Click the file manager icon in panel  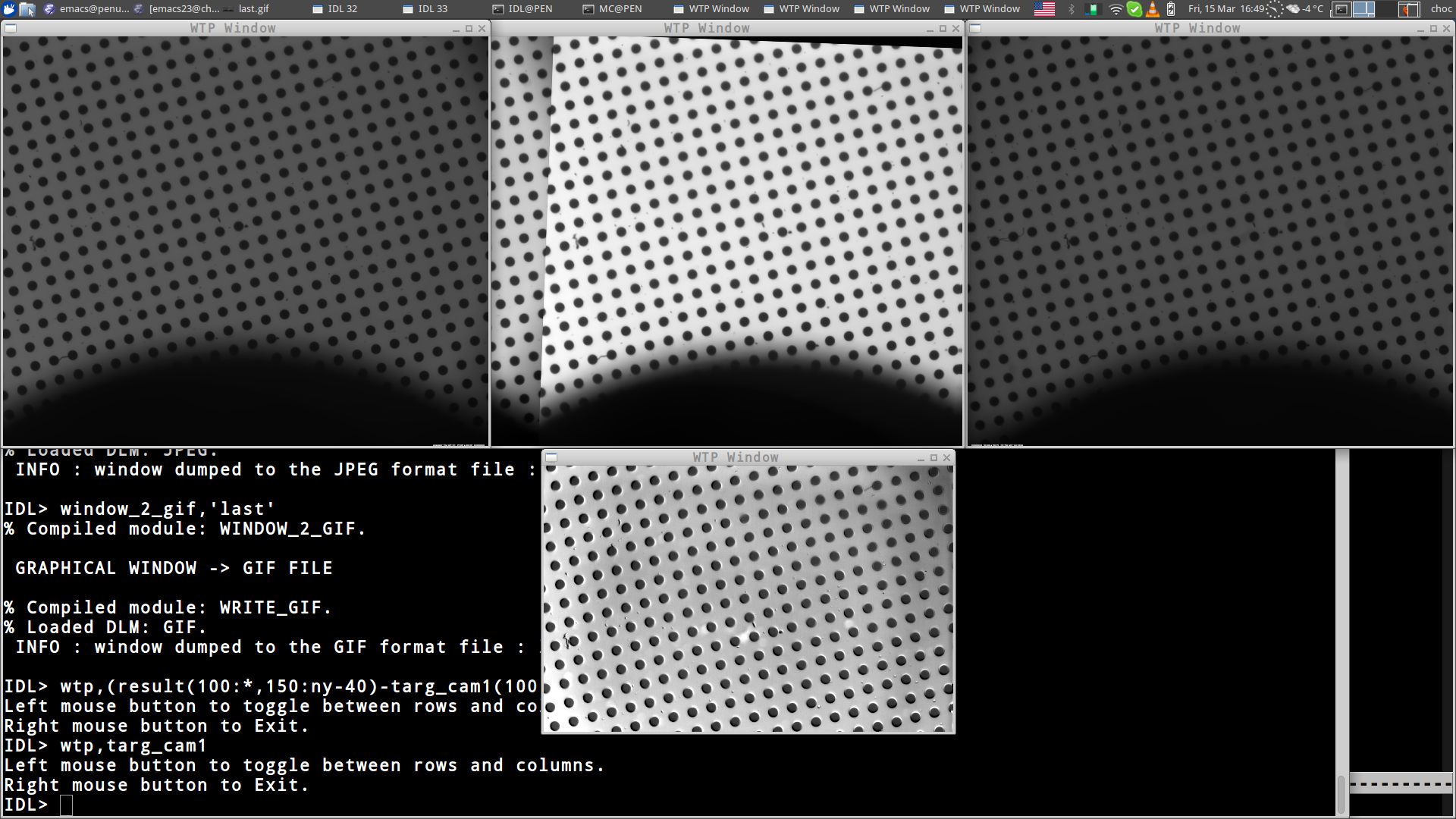[27, 9]
